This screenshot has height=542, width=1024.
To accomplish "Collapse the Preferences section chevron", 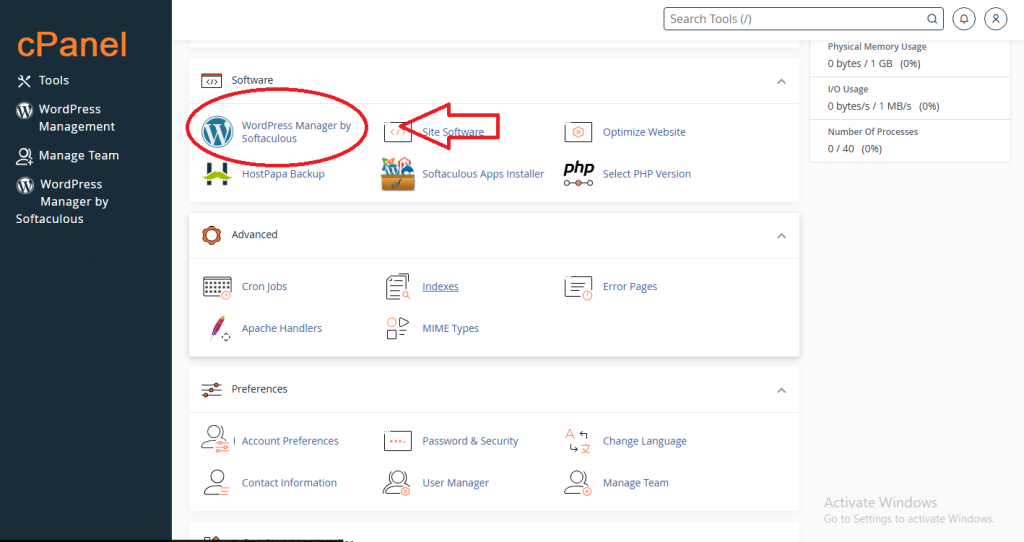I will click(781, 391).
